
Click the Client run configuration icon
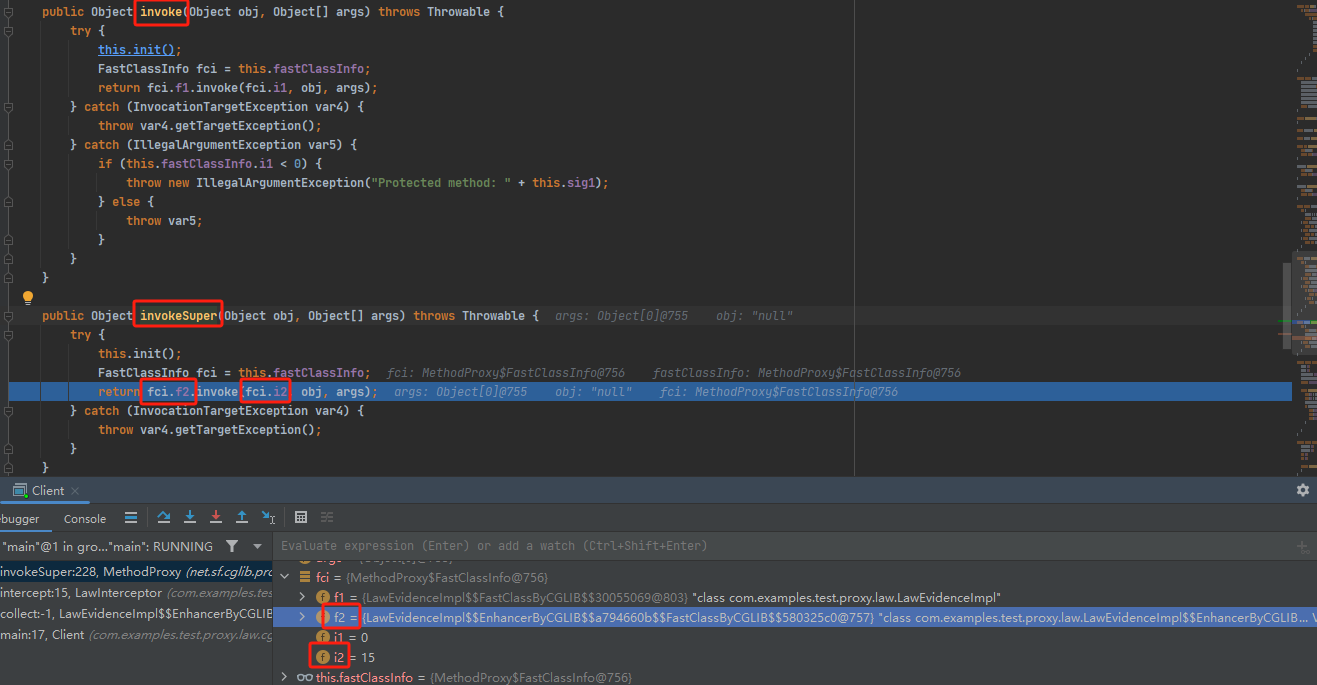click(20, 490)
